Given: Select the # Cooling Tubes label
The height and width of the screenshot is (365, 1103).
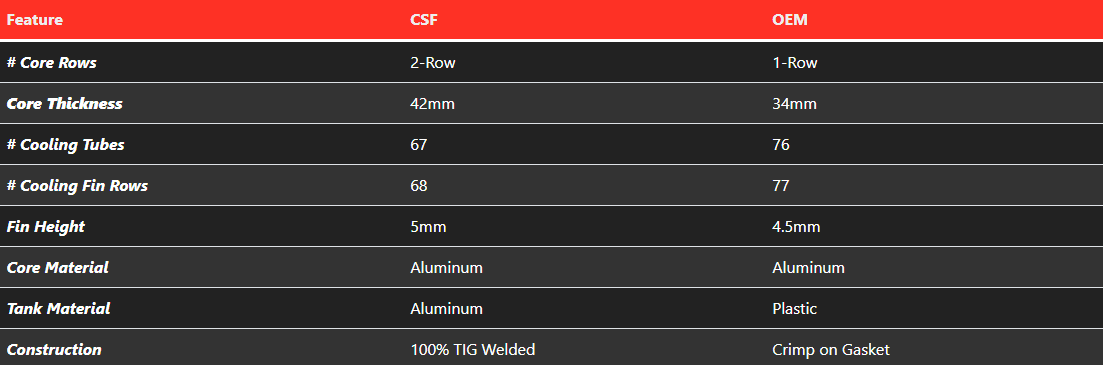Looking at the screenshot, I should [65, 145].
